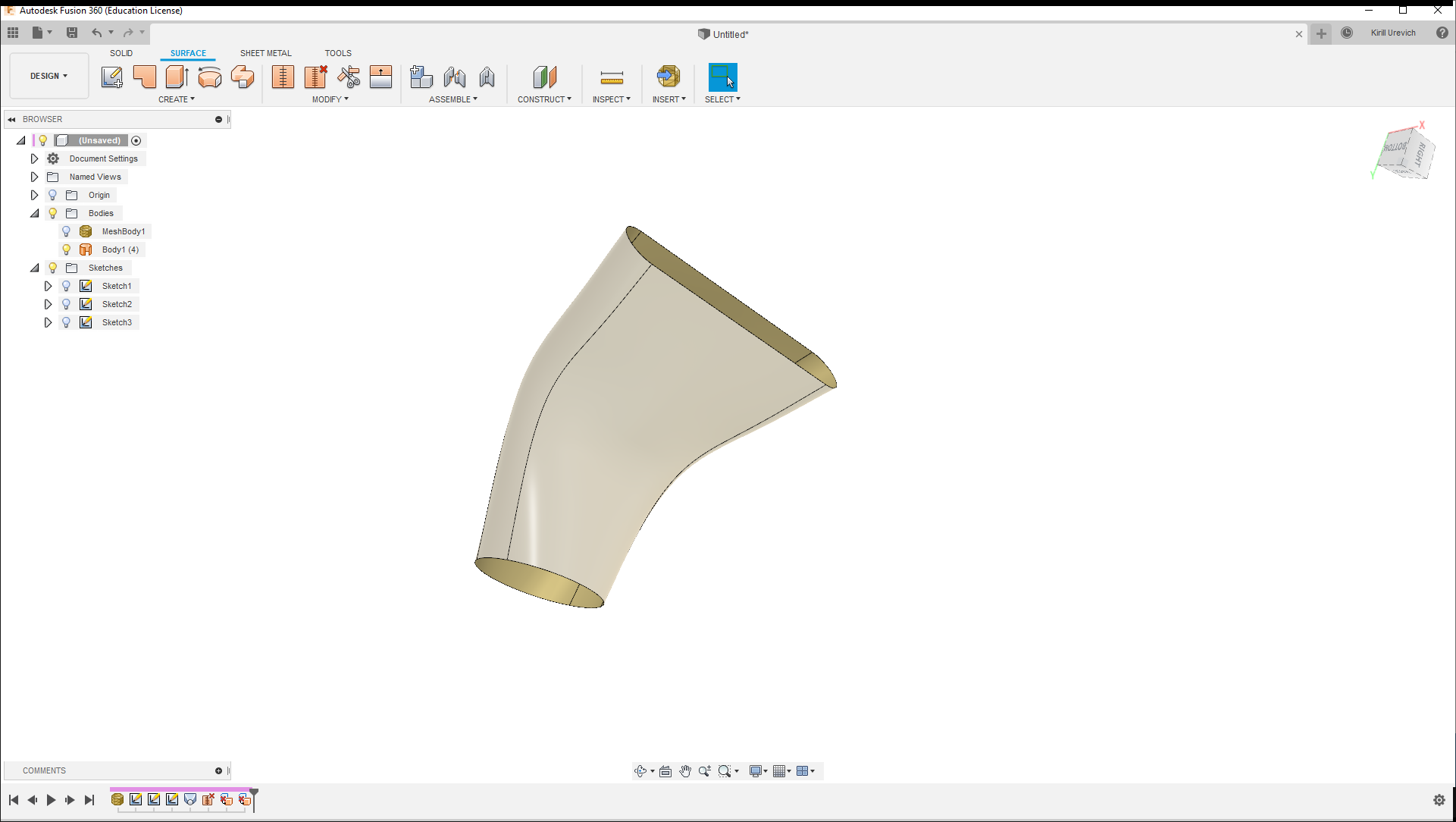
Task: Open the CREATE menu
Action: click(x=176, y=99)
